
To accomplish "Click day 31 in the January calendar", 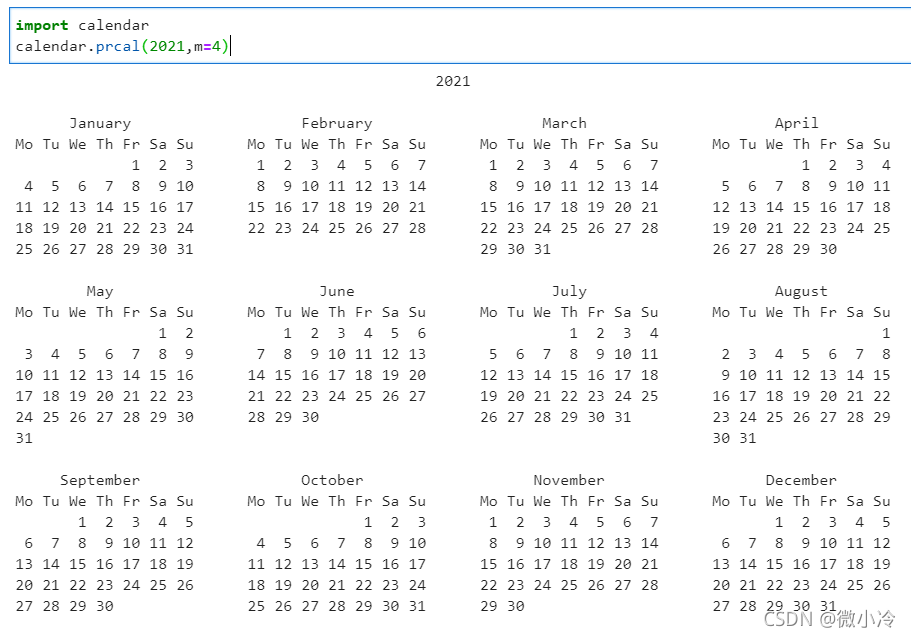I will pyautogui.click(x=185, y=249).
